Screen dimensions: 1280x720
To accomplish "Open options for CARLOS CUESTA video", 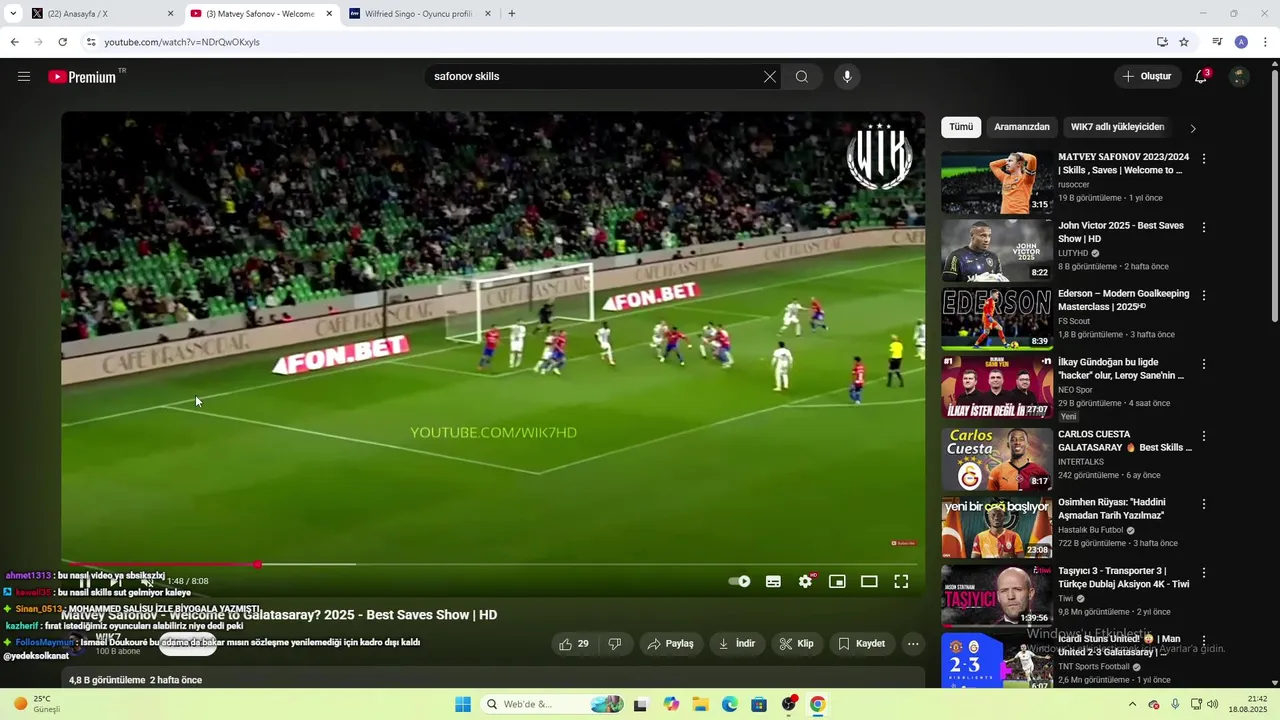I will (1204, 436).
